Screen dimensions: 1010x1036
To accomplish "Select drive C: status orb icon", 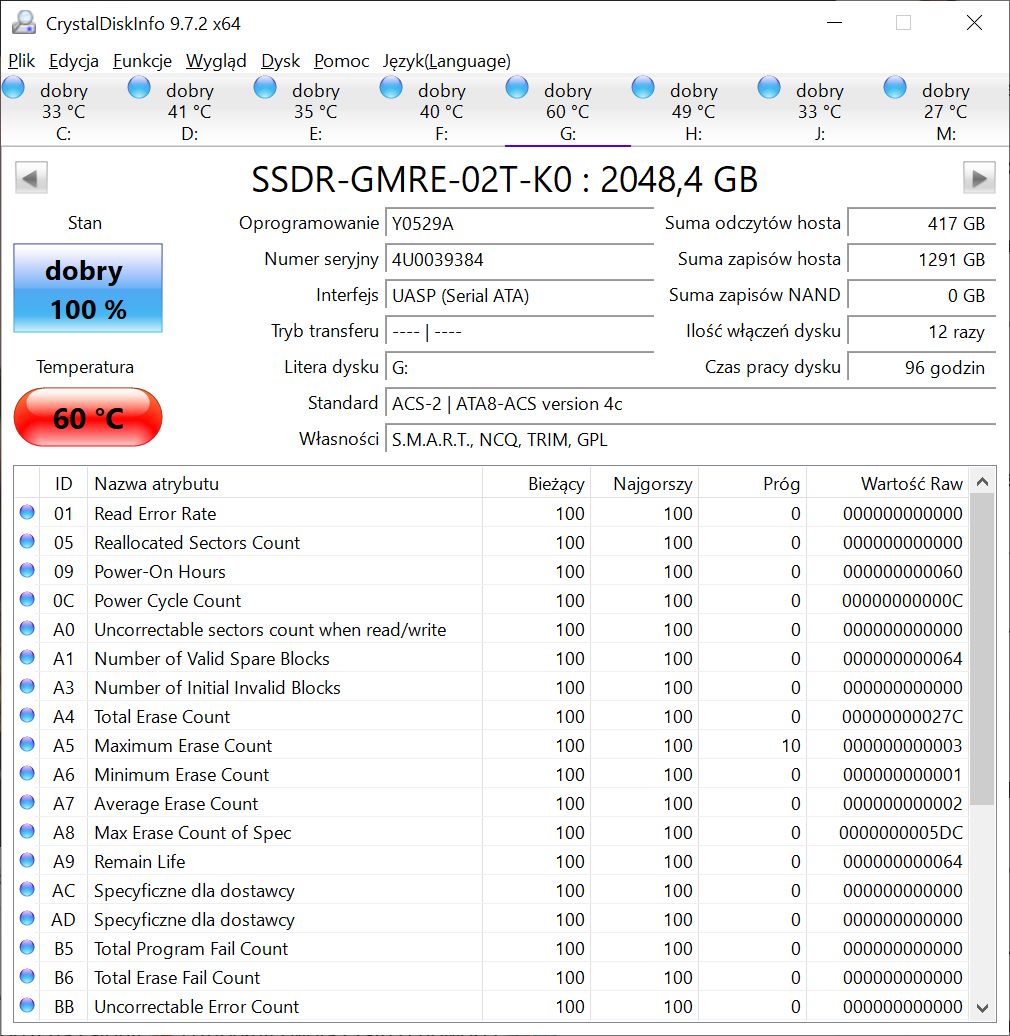I will point(13,87).
